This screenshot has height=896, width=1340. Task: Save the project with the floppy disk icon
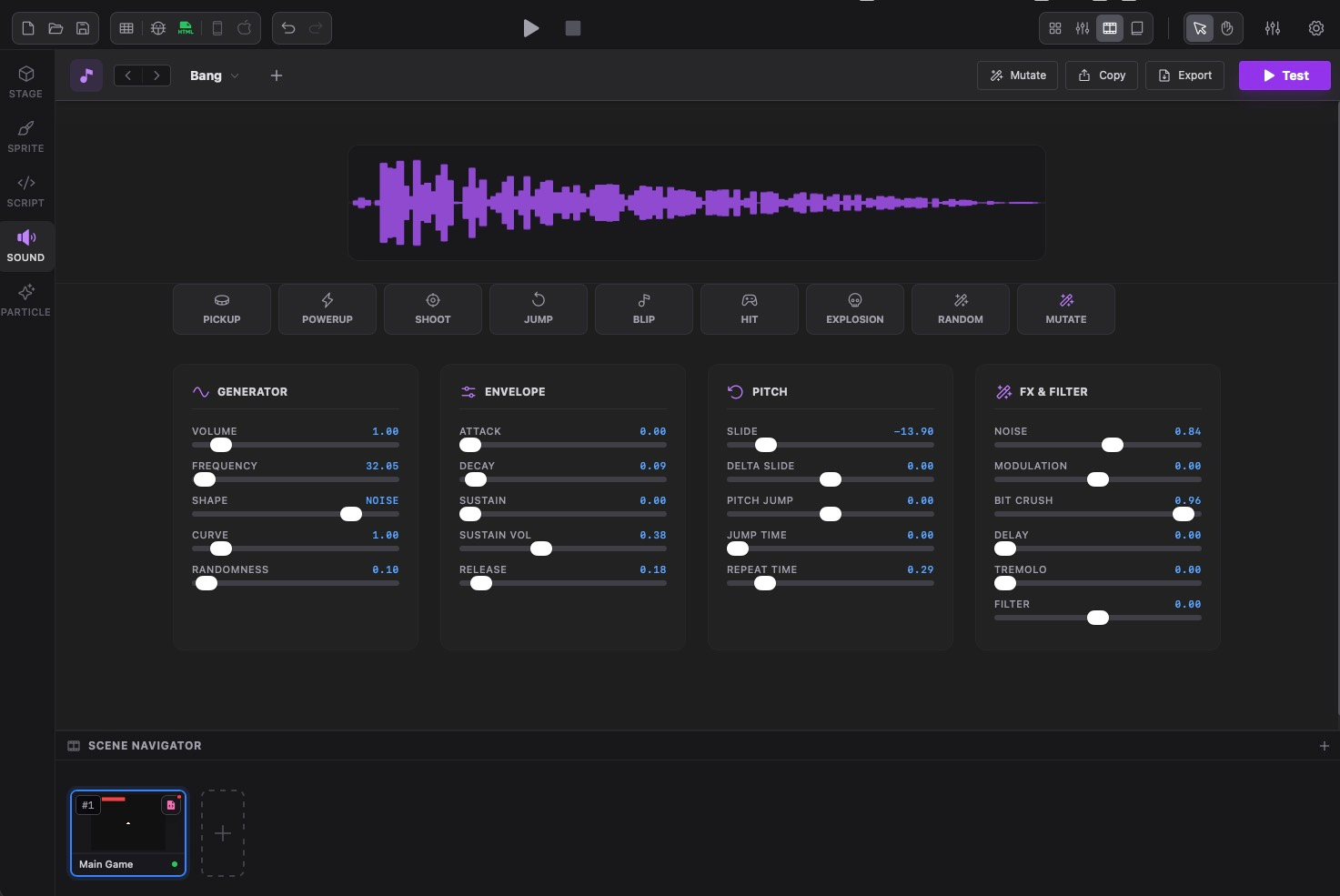[83, 28]
